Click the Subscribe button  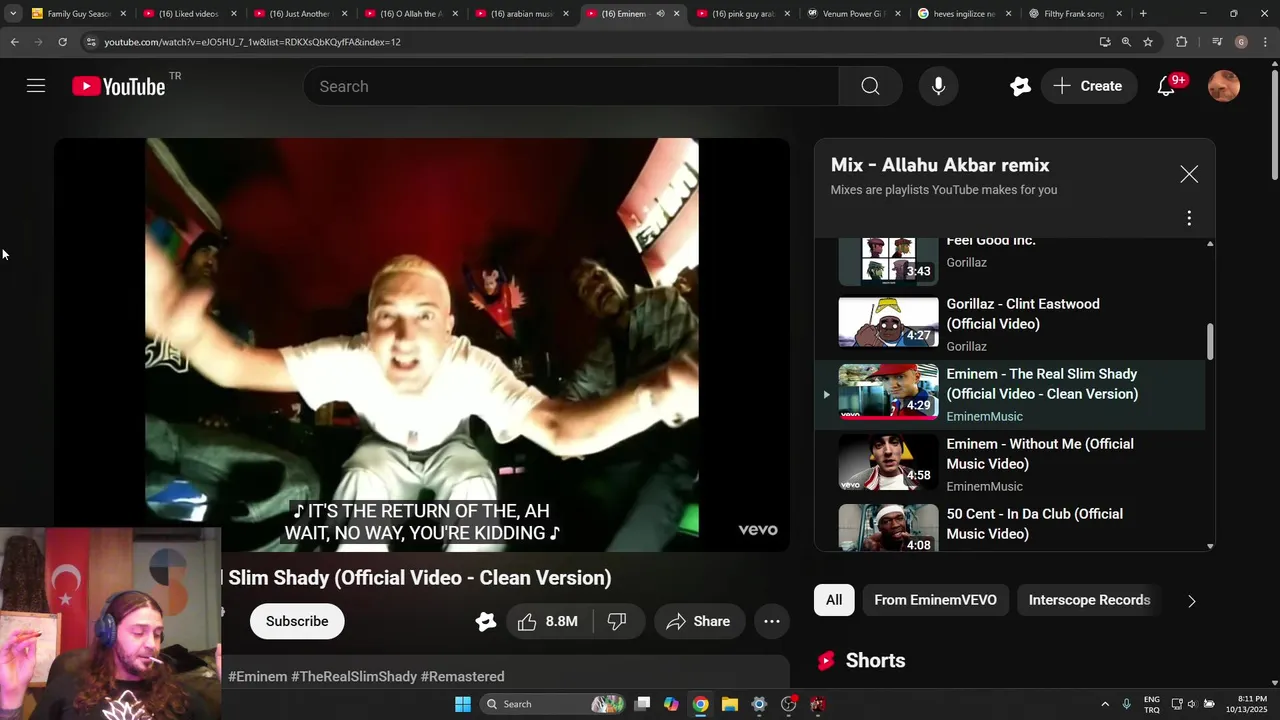point(297,621)
